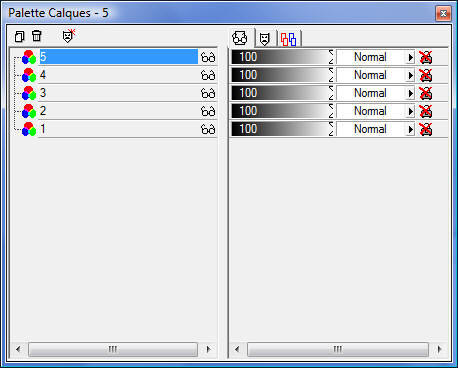This screenshot has width=458, height=368.
Task: Click the lock transparency icon for layer 5
Action: point(426,57)
